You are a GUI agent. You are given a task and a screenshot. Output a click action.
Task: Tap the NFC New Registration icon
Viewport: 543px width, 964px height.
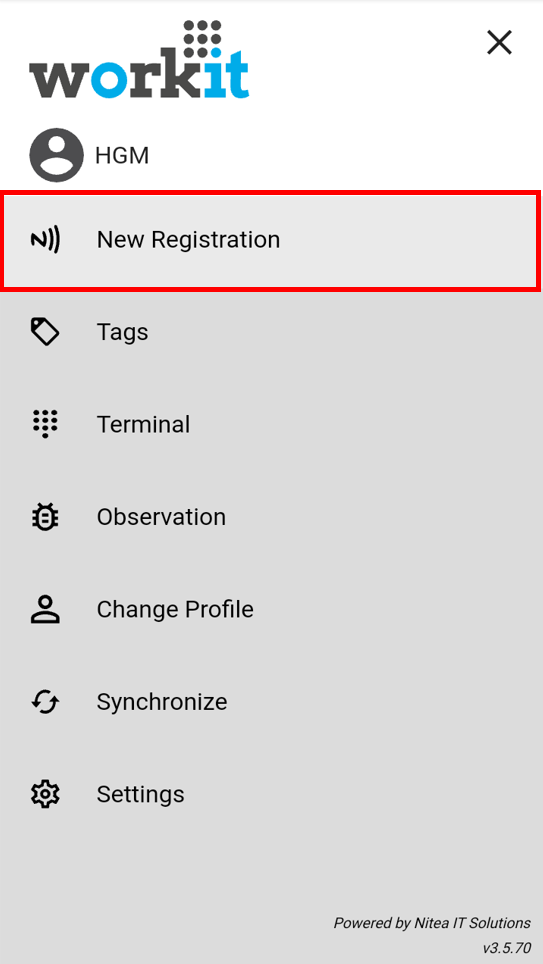coord(45,240)
